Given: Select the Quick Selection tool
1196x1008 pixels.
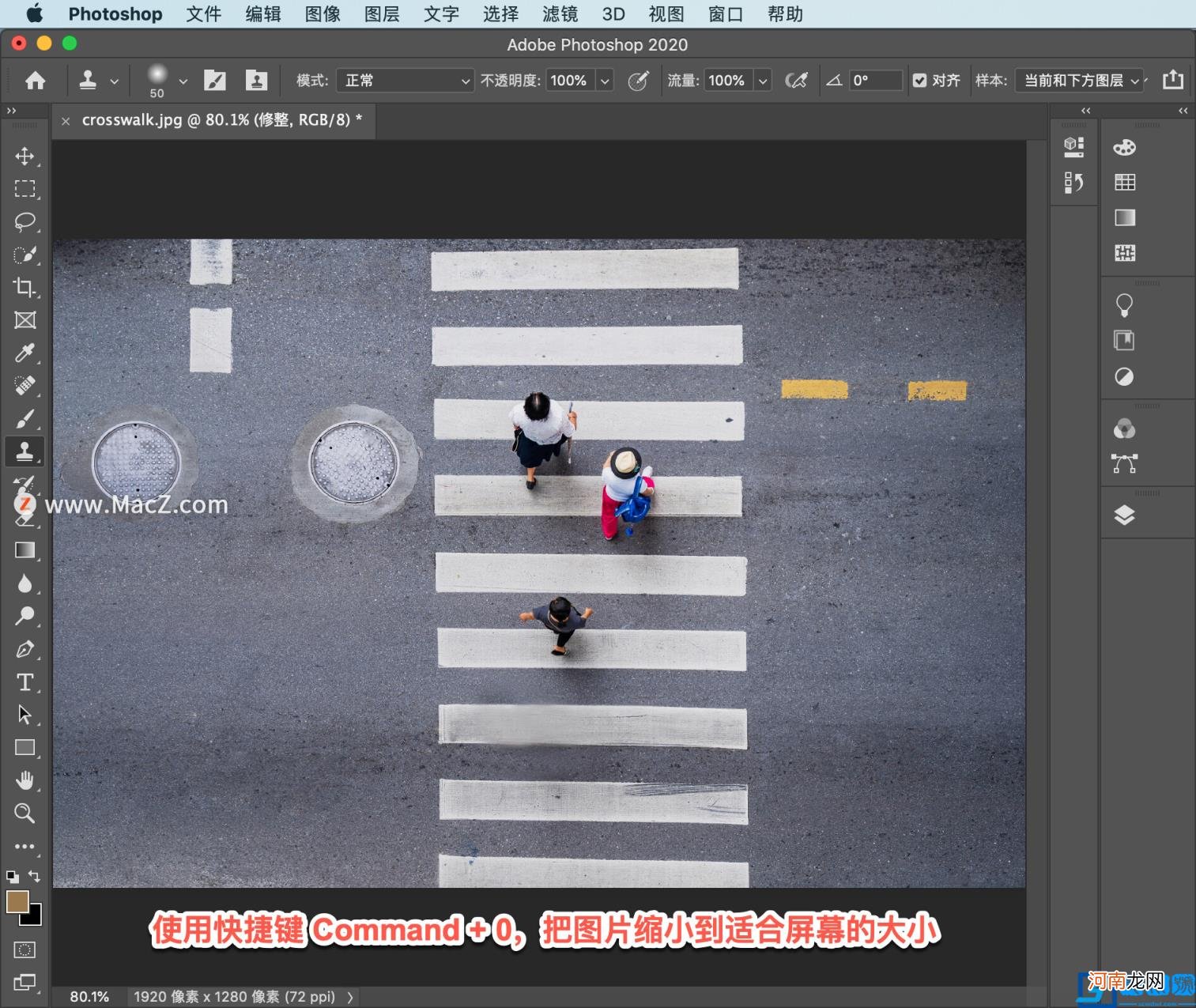Looking at the screenshot, I should click(25, 255).
